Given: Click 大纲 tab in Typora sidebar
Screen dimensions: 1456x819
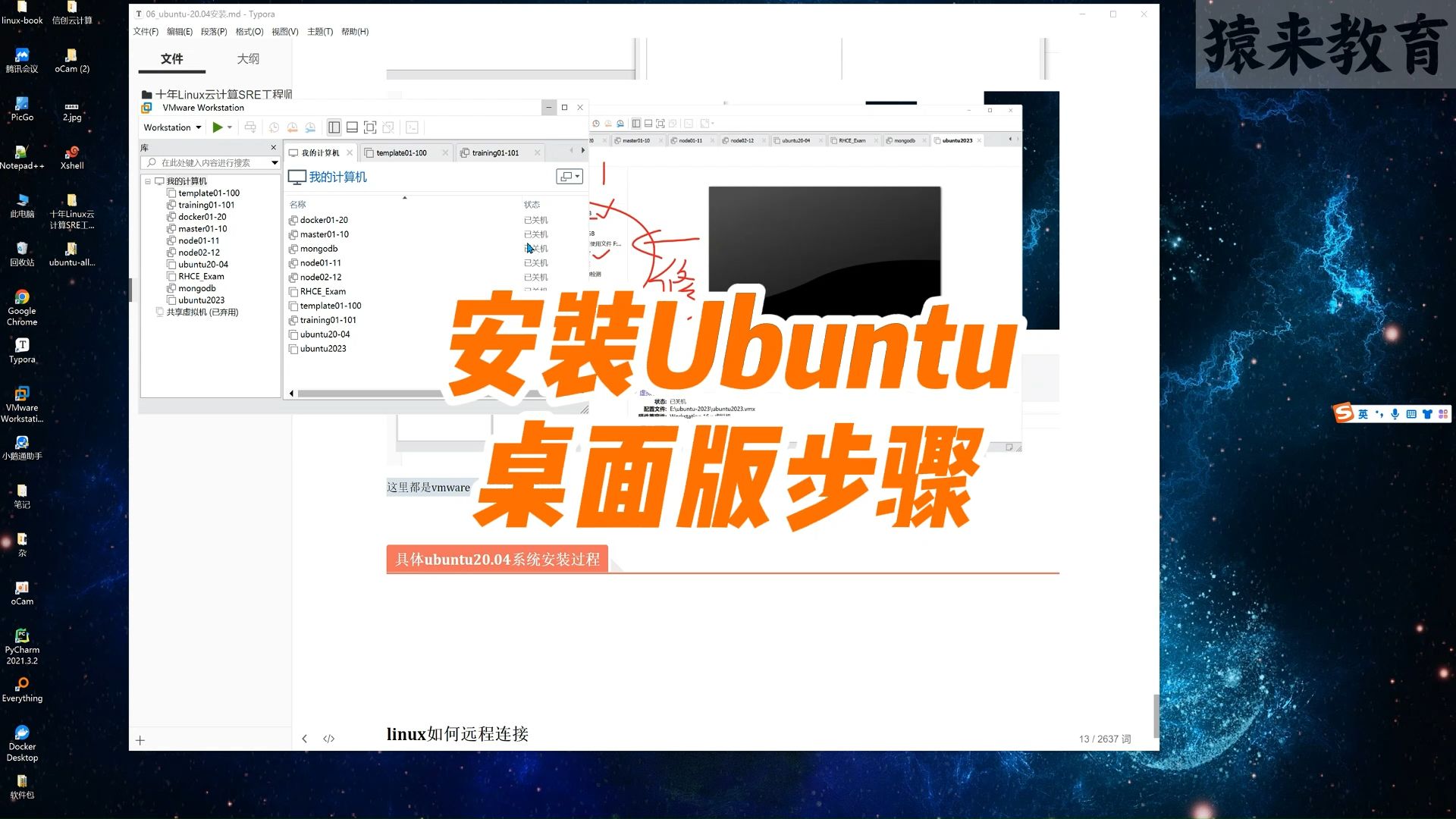Looking at the screenshot, I should coord(248,58).
